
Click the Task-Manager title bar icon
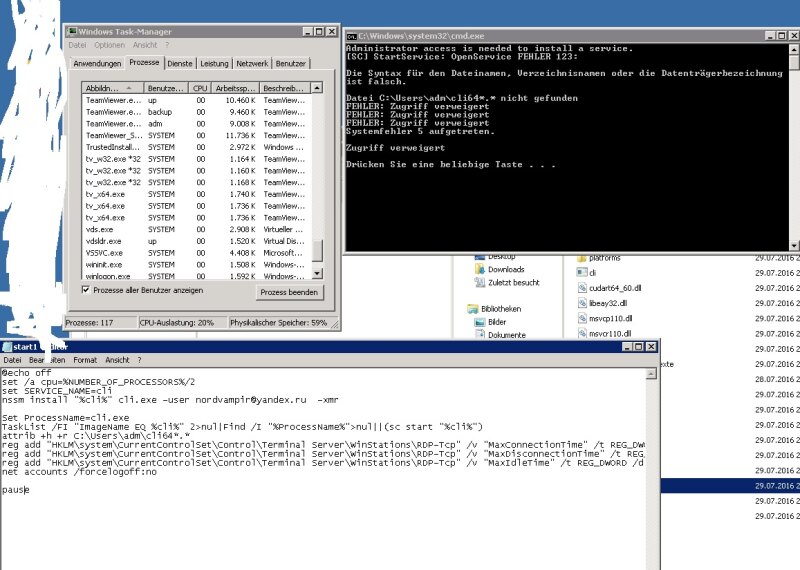click(74, 32)
